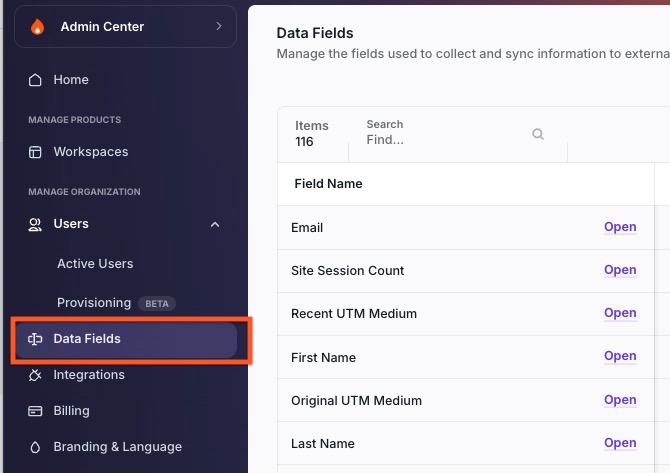Click the Workspaces layout icon
The width and height of the screenshot is (670, 473).
click(35, 152)
